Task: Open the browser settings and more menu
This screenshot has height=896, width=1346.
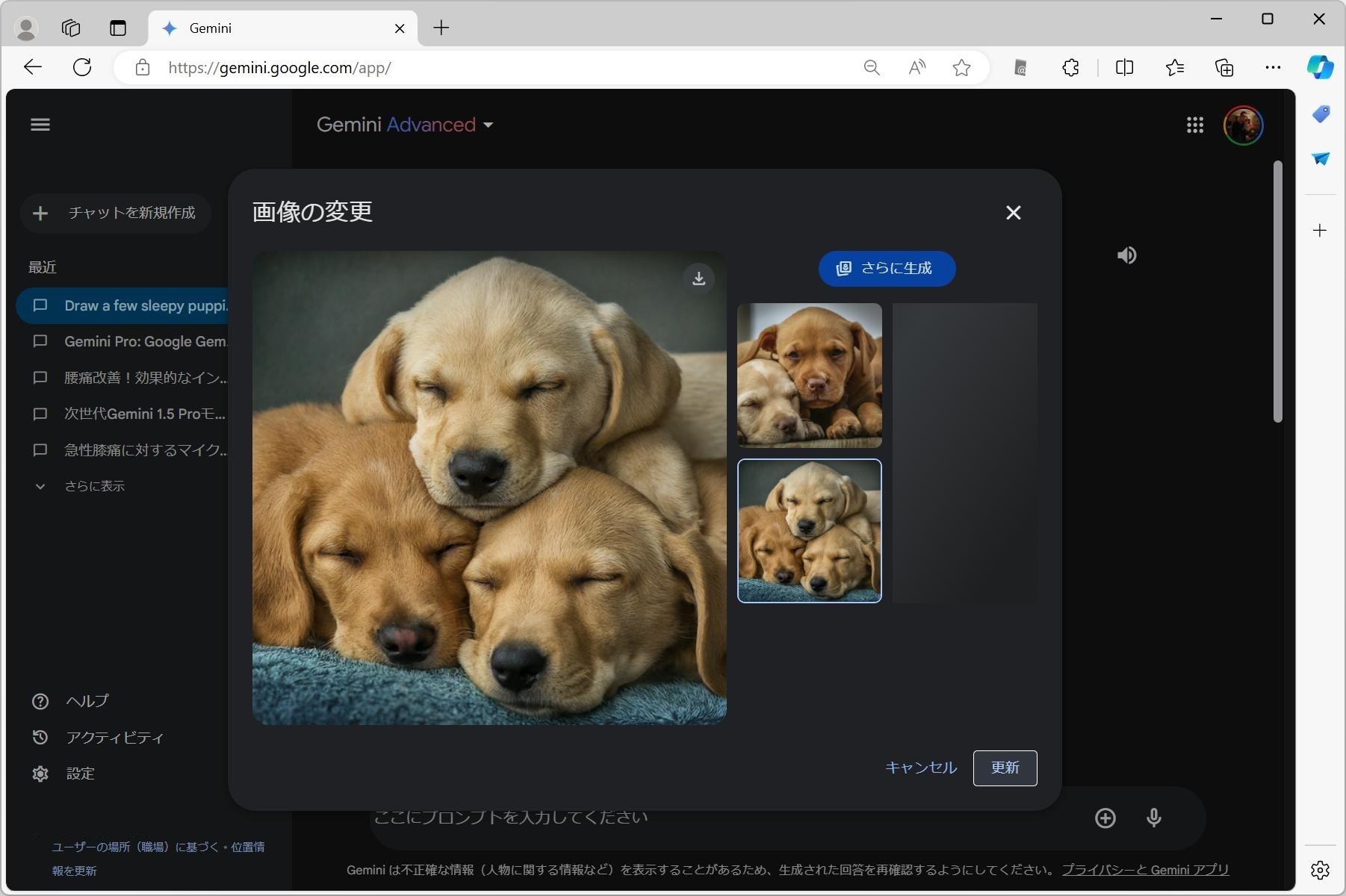Action: click(1273, 68)
